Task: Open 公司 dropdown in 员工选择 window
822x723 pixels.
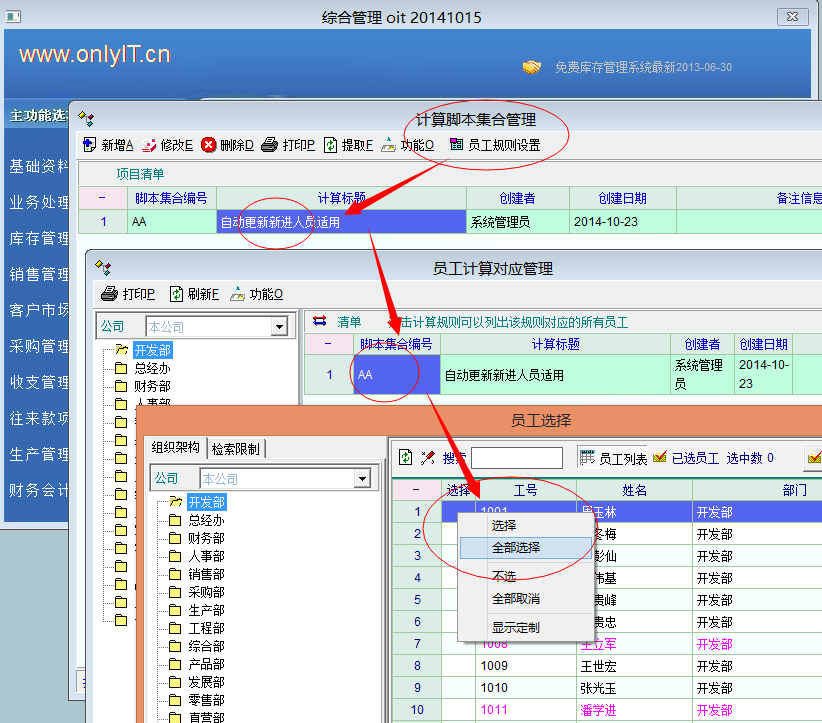Action: (x=362, y=480)
